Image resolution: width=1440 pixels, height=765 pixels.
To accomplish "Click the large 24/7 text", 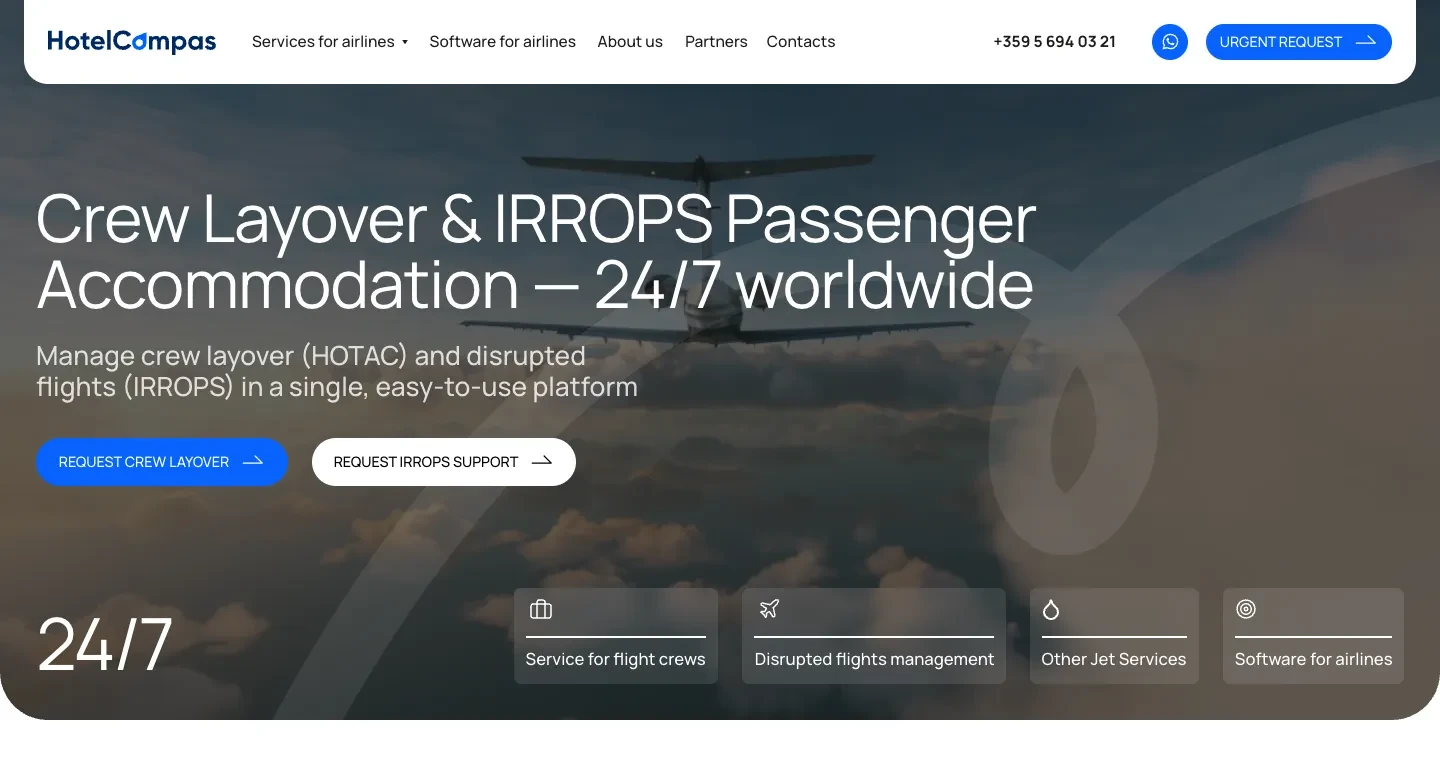I will click(x=105, y=645).
